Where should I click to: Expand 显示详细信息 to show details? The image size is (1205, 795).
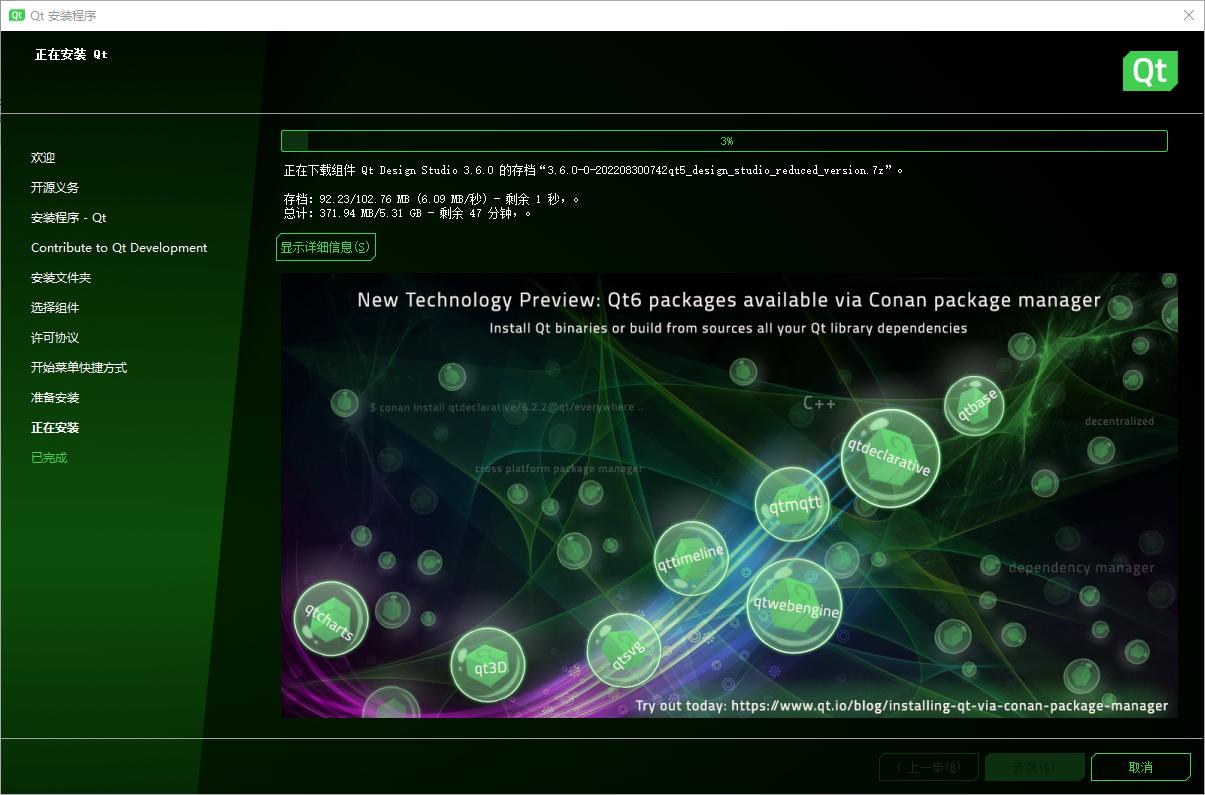point(326,247)
